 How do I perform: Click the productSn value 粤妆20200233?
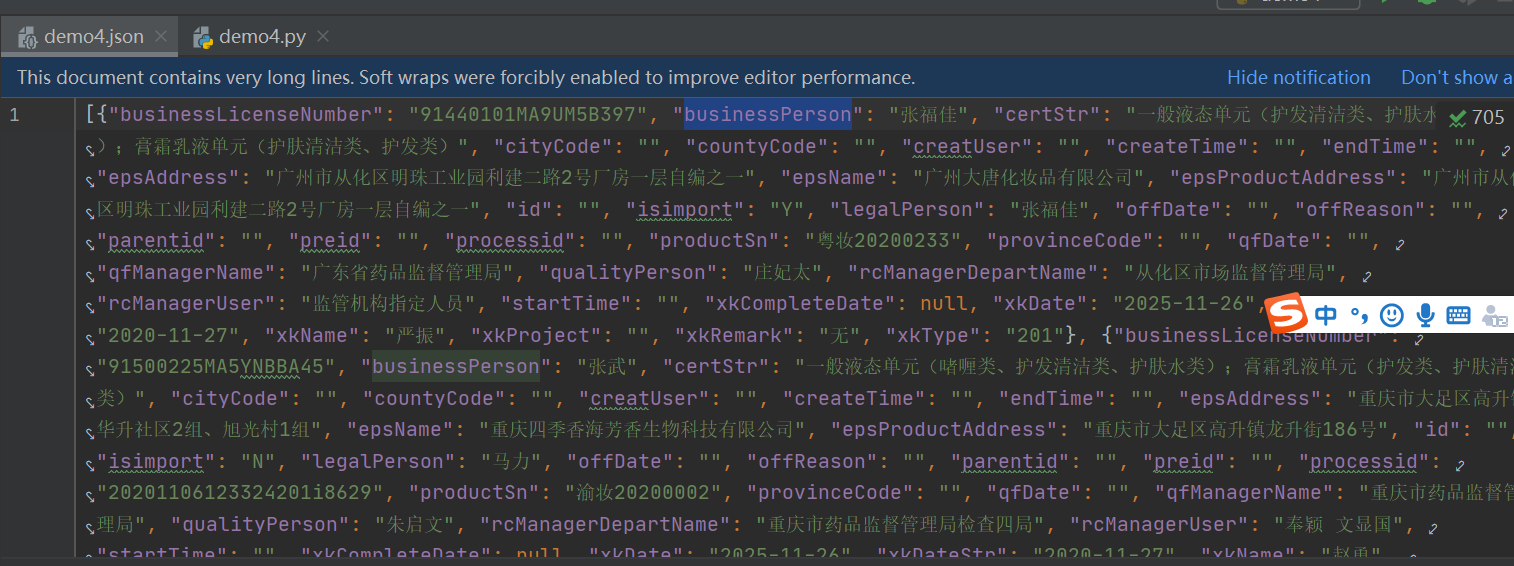[x=886, y=240]
